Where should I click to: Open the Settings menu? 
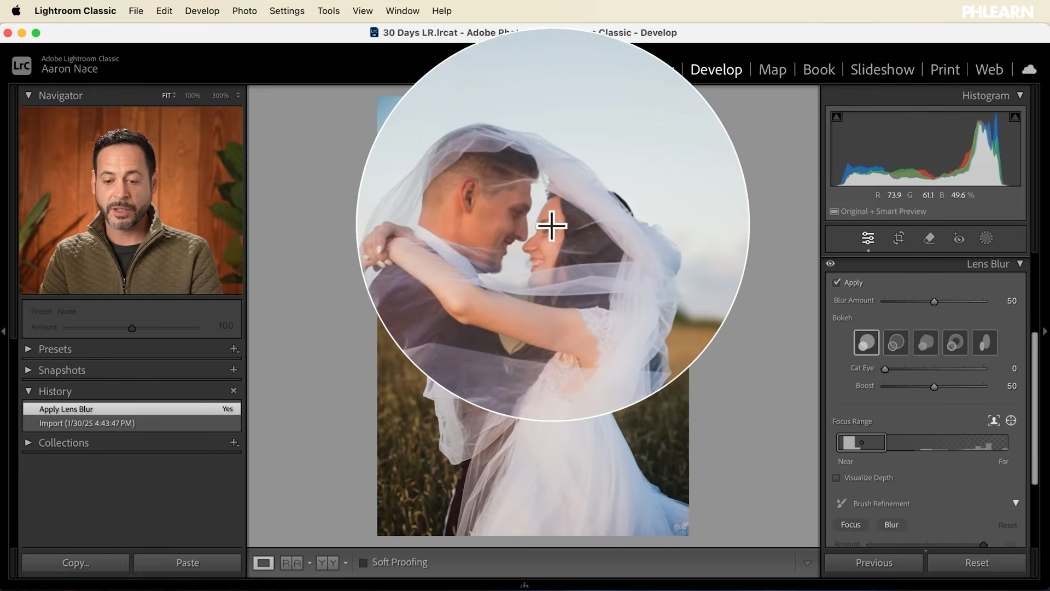pos(287,11)
